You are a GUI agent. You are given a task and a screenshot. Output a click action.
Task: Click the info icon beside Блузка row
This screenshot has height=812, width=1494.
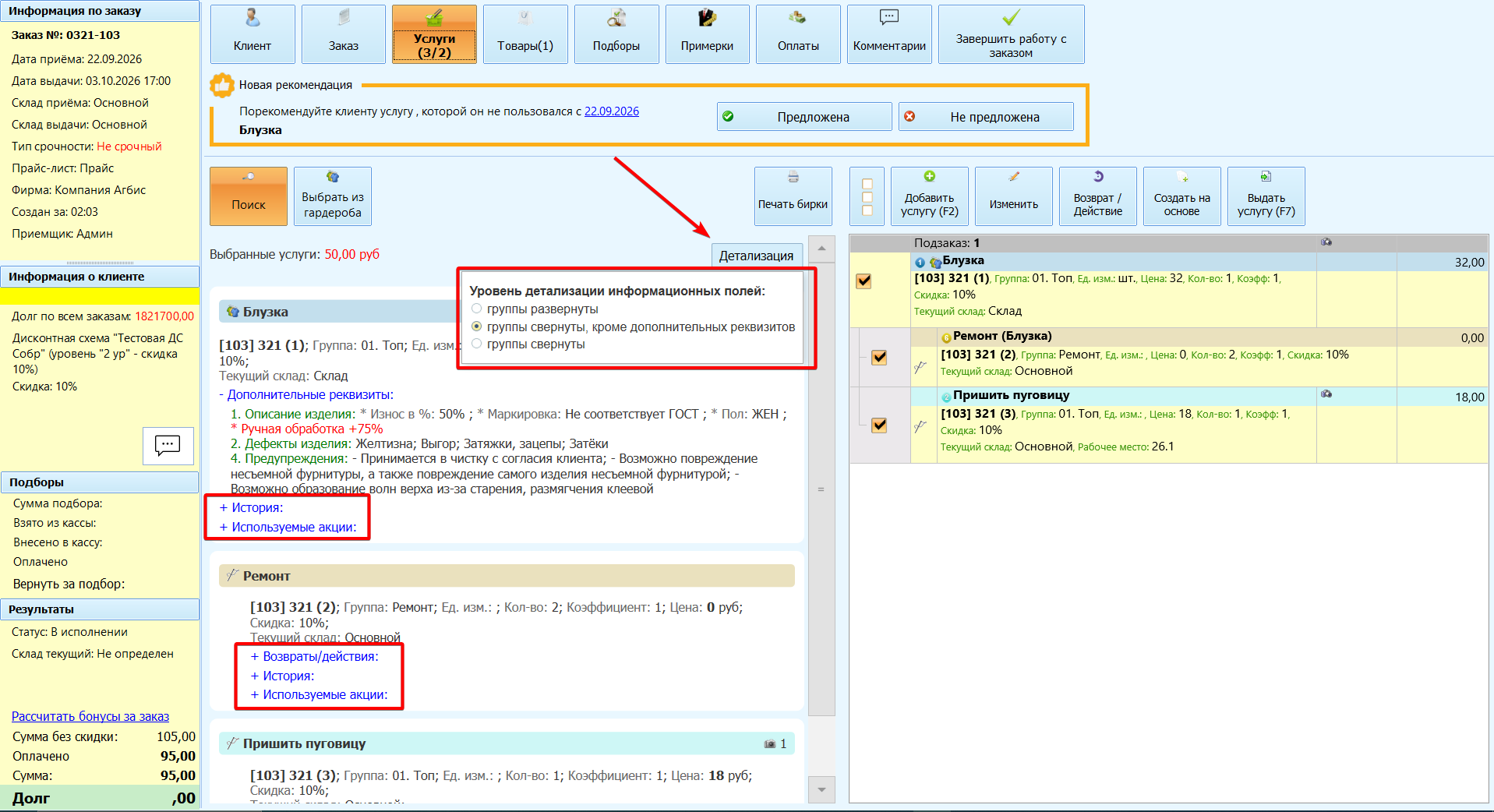coord(920,263)
